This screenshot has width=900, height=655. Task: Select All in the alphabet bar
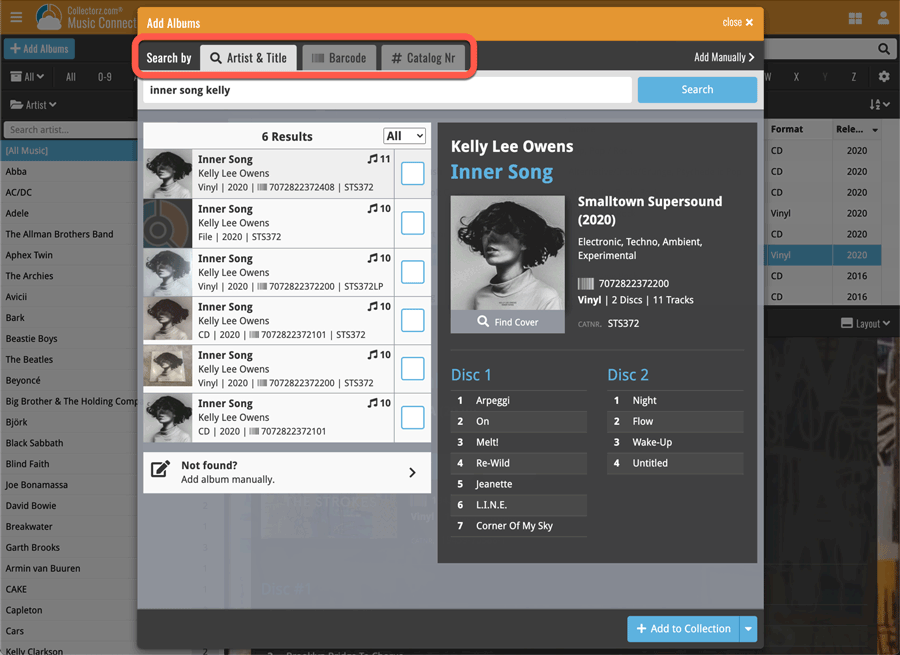(71, 77)
